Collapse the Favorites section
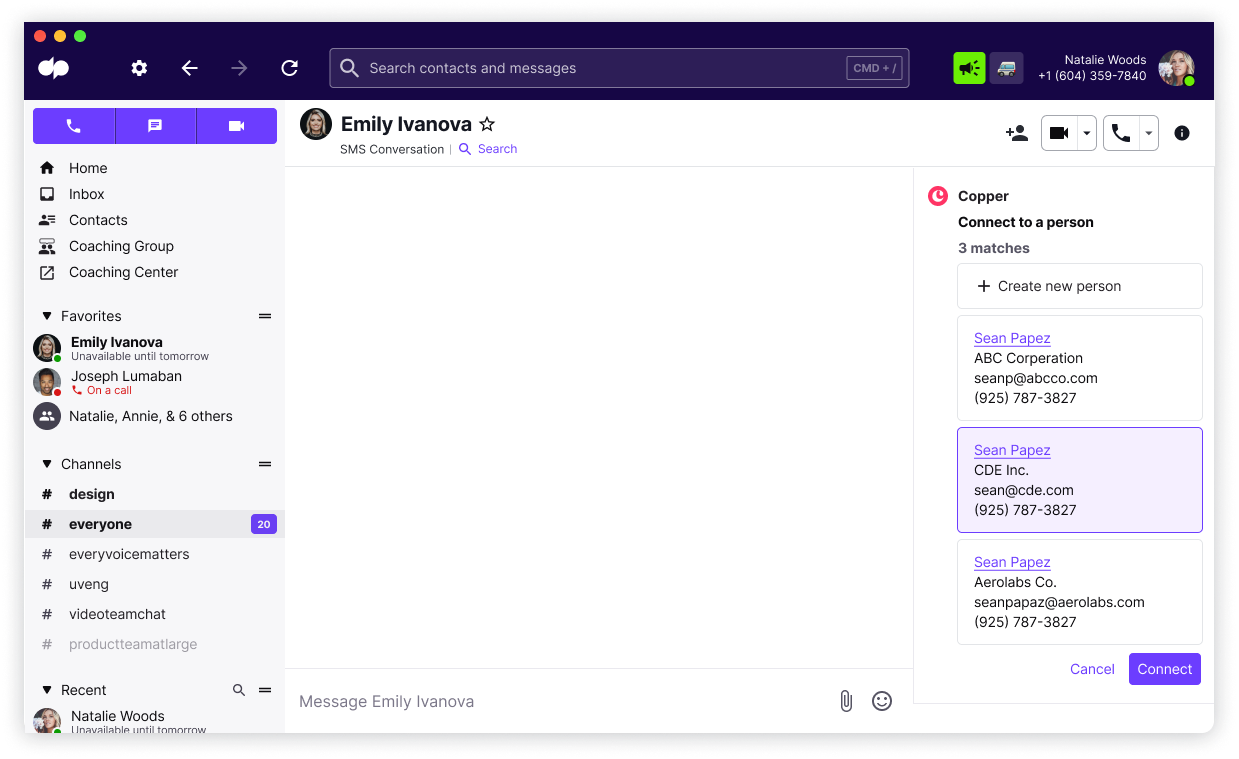 click(45, 315)
